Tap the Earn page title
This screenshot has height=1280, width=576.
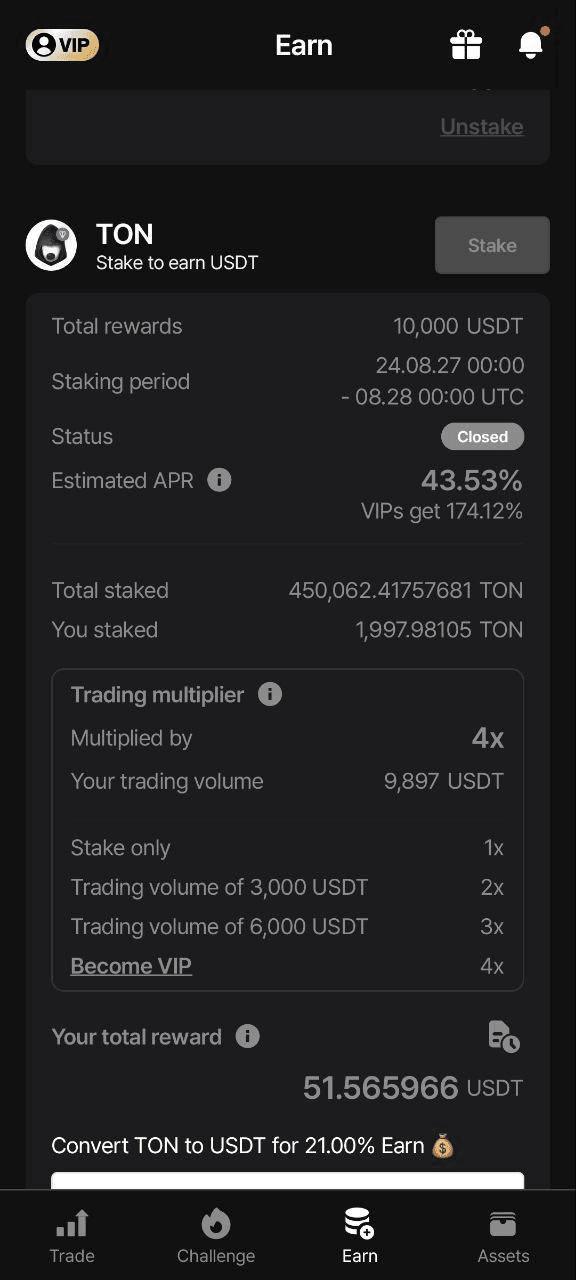304,45
